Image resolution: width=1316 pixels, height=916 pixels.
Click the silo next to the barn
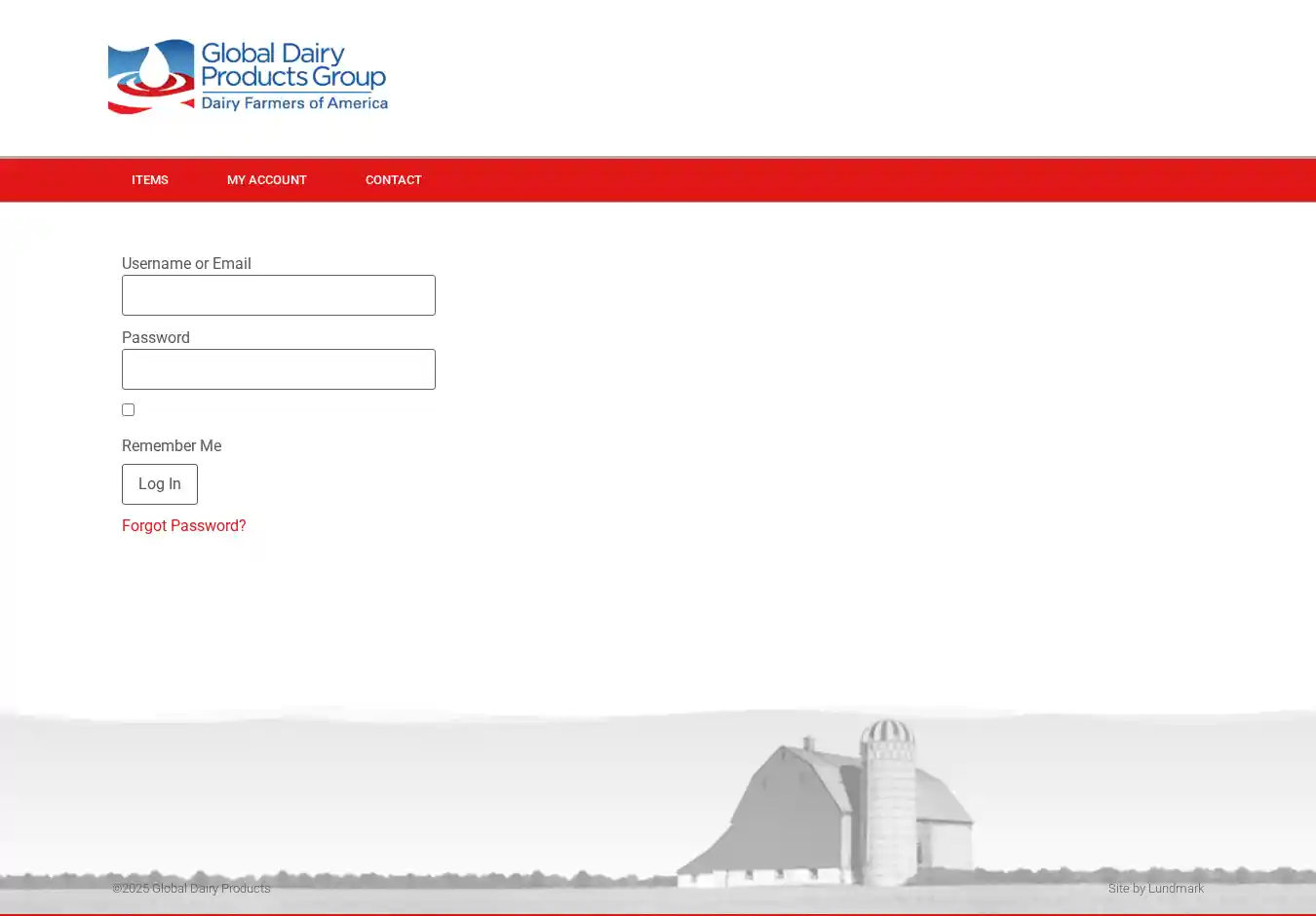tap(888, 799)
